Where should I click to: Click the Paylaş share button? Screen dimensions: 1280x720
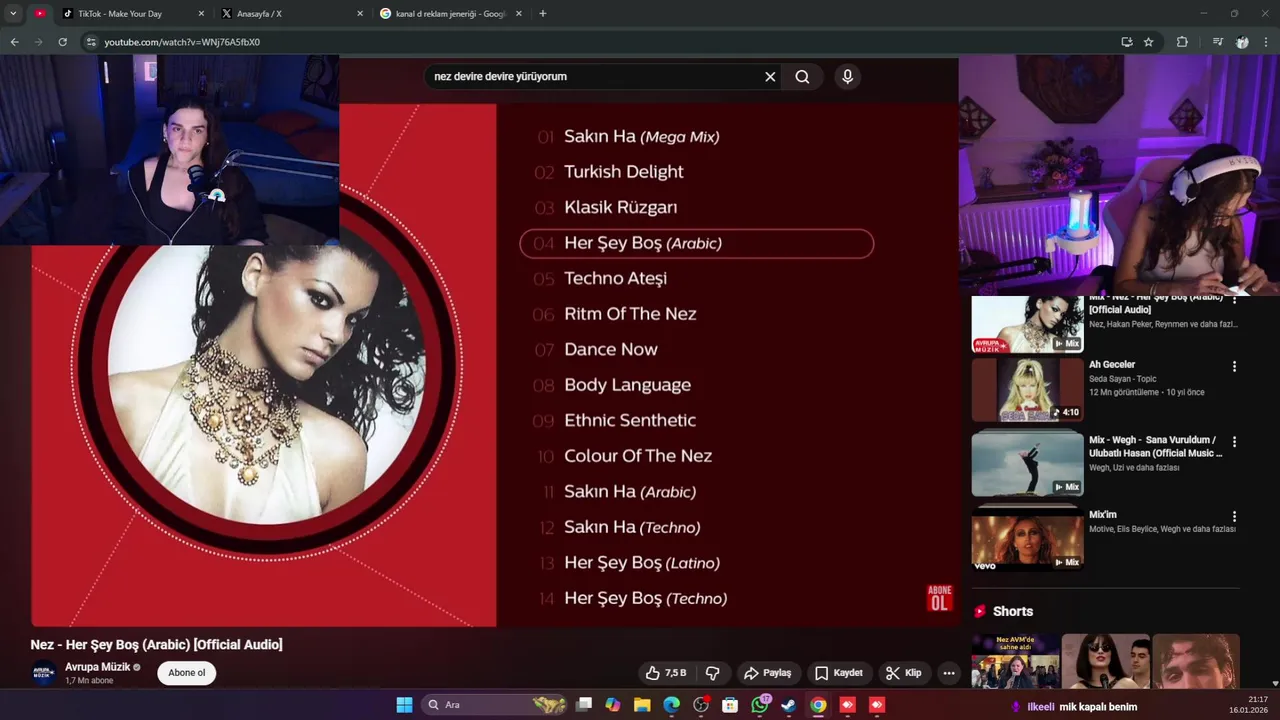pos(767,673)
